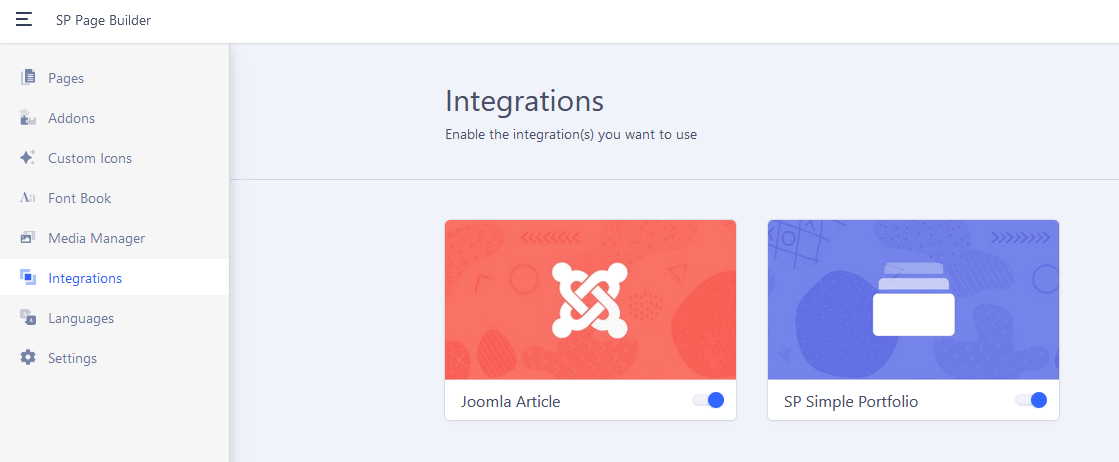Click the Font Book icon
Screen dimensions: 1119x462
tap(28, 198)
